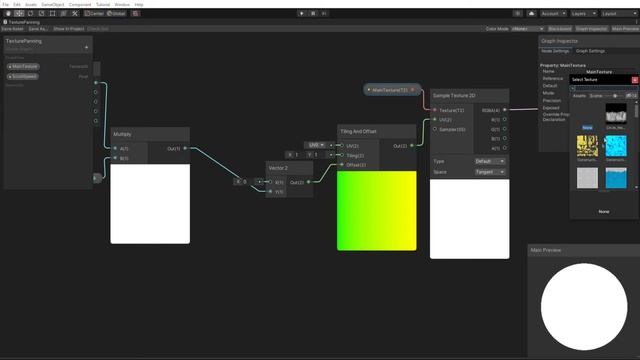Open the Edit menu
Viewport: 640px width, 360px height.
click(17, 4)
